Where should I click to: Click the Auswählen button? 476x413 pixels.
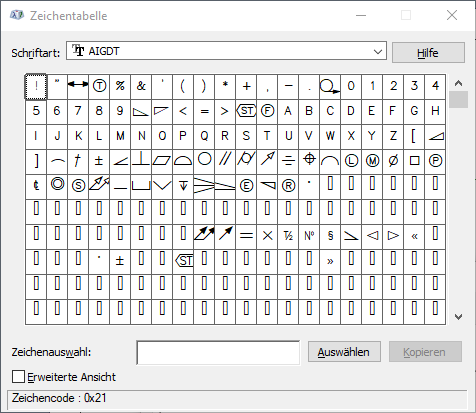click(344, 352)
